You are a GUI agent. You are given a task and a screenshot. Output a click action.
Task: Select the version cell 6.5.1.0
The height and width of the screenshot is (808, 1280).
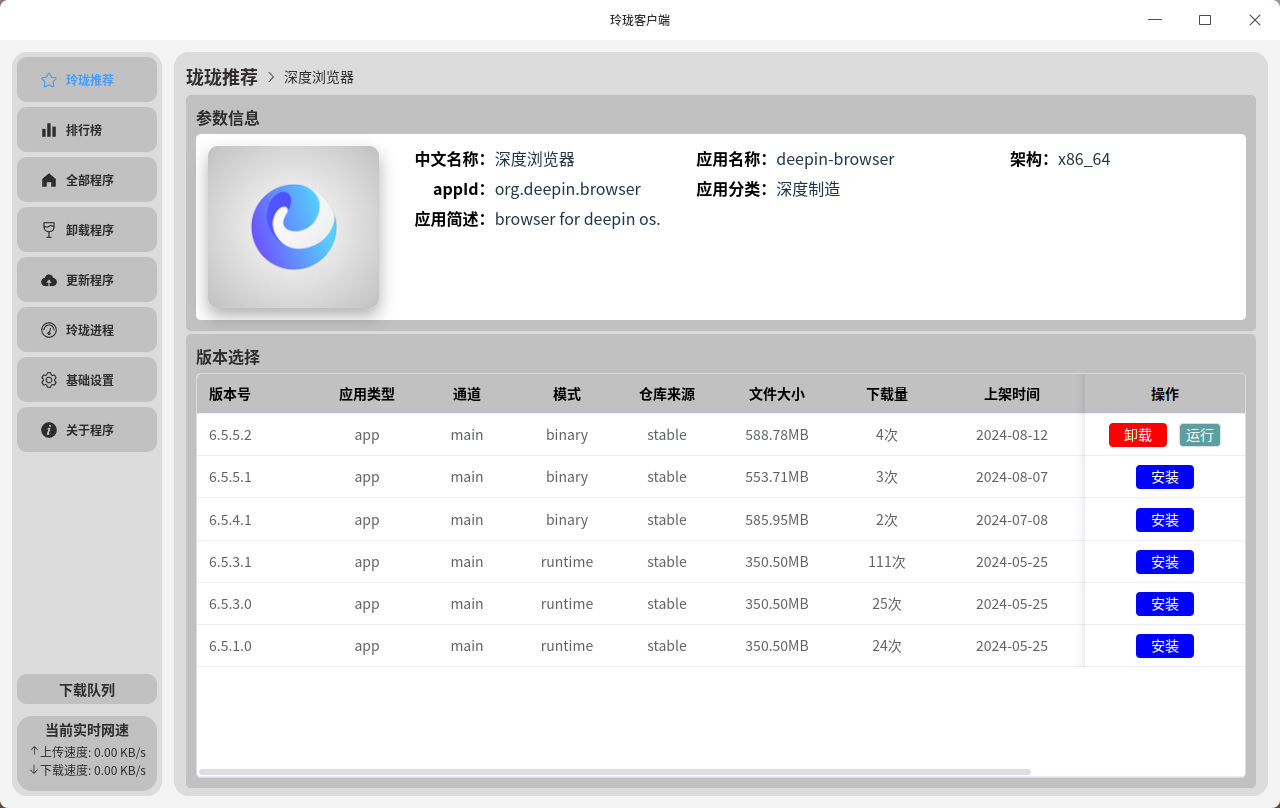coord(230,646)
